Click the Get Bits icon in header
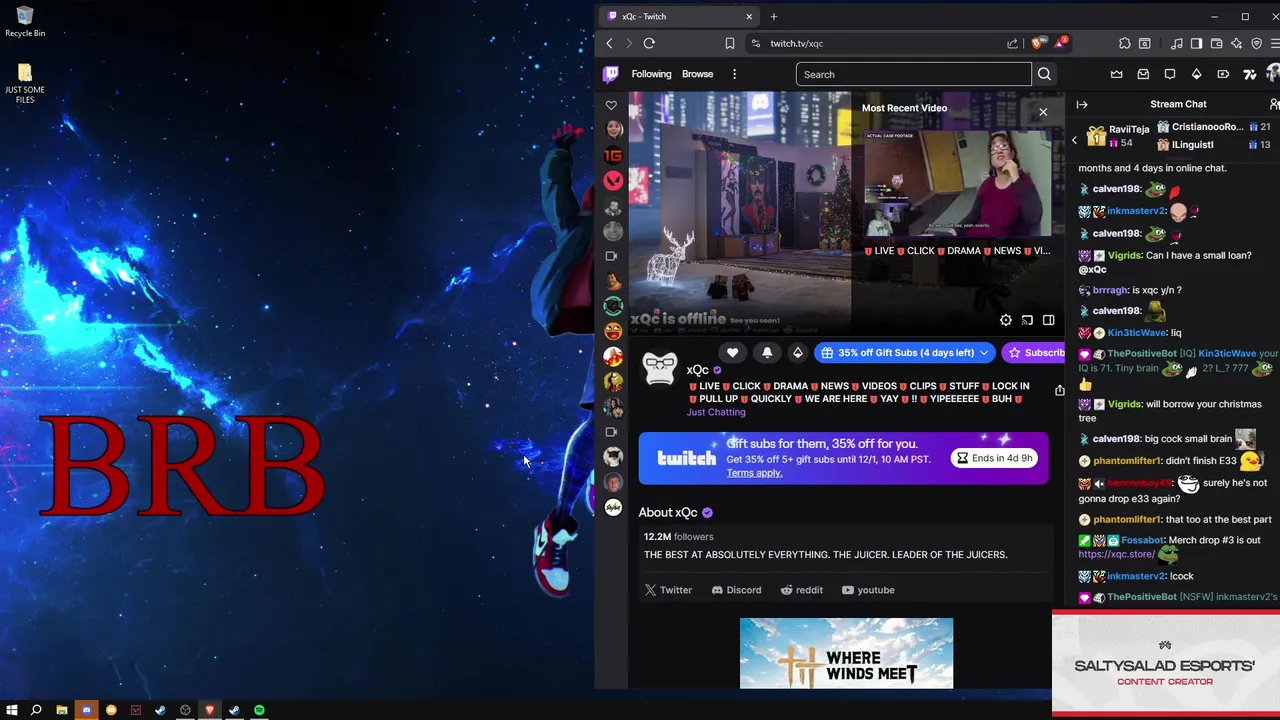 pyautogui.click(x=1196, y=74)
